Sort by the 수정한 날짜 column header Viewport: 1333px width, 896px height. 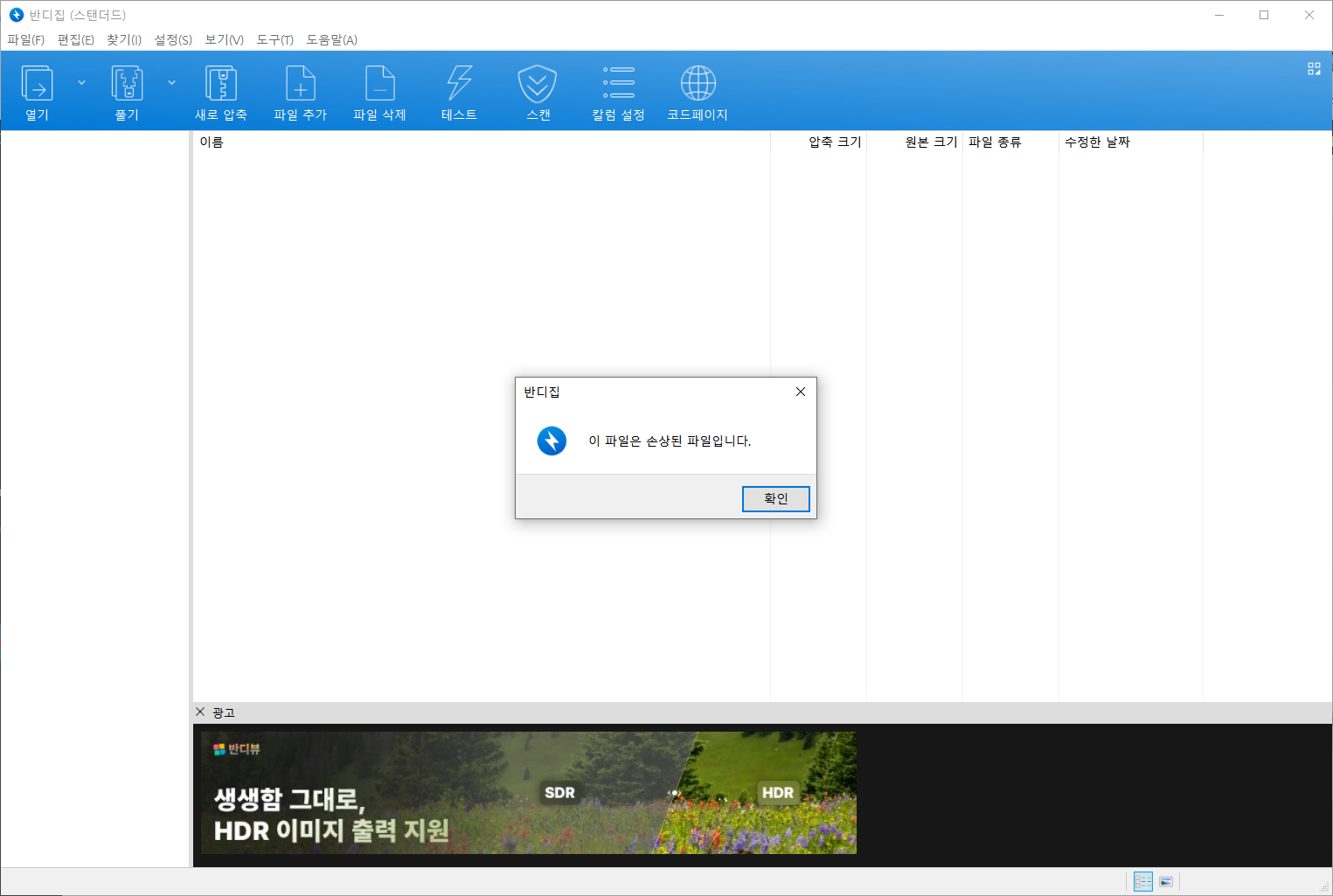tap(1131, 142)
